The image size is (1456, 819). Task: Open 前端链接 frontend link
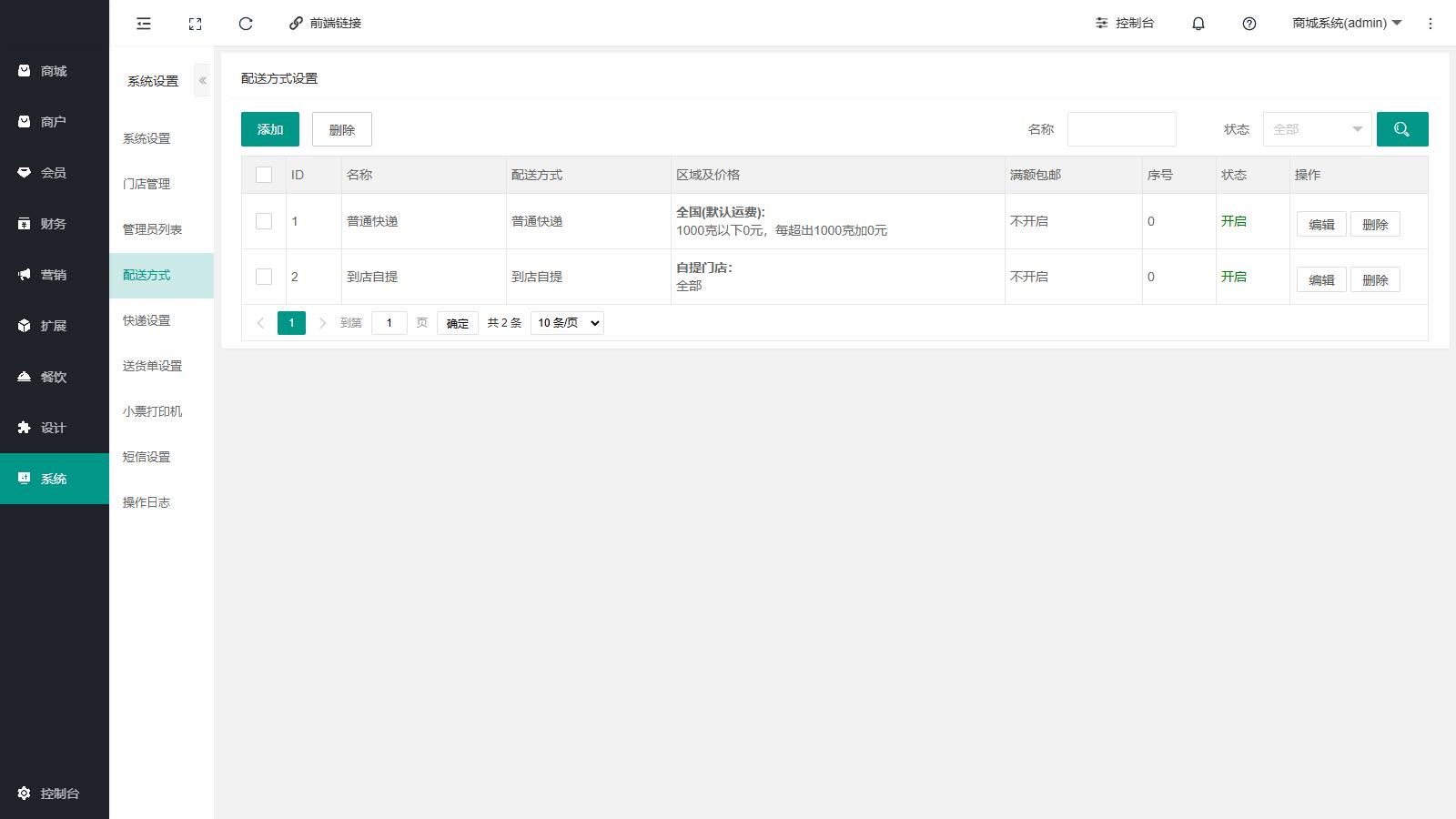(325, 24)
